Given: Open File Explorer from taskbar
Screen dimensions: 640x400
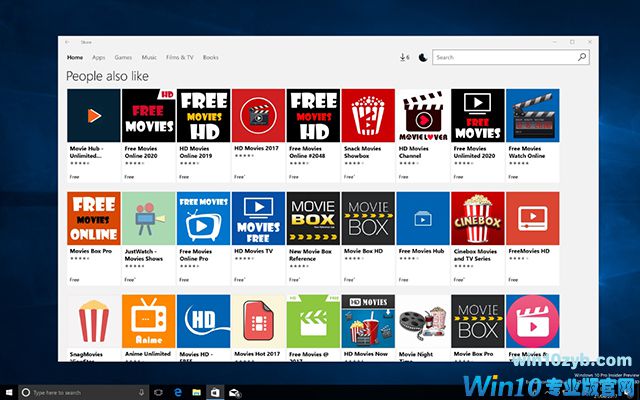Looking at the screenshot, I should pyautogui.click(x=196, y=392).
